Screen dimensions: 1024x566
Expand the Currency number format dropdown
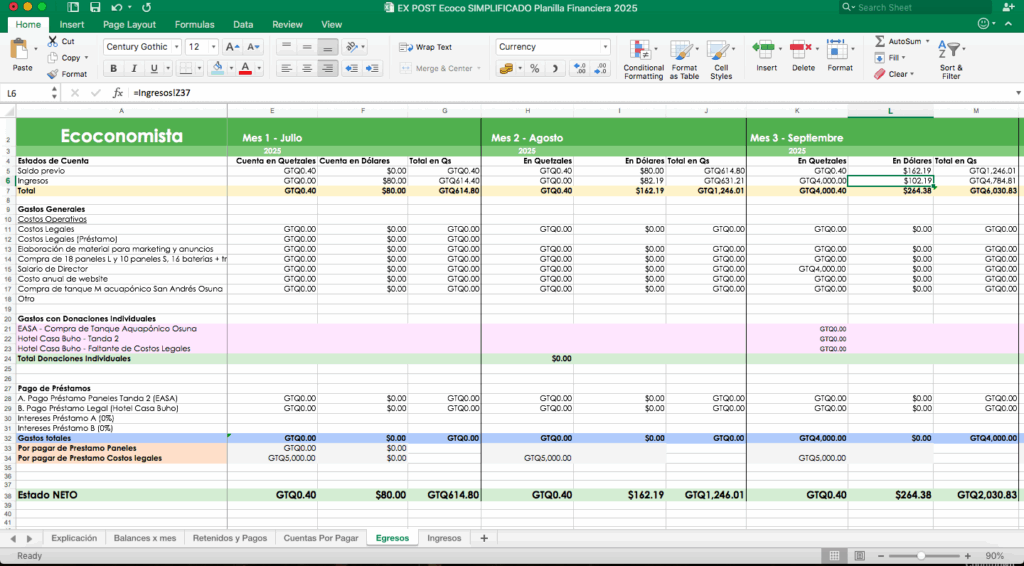605,47
